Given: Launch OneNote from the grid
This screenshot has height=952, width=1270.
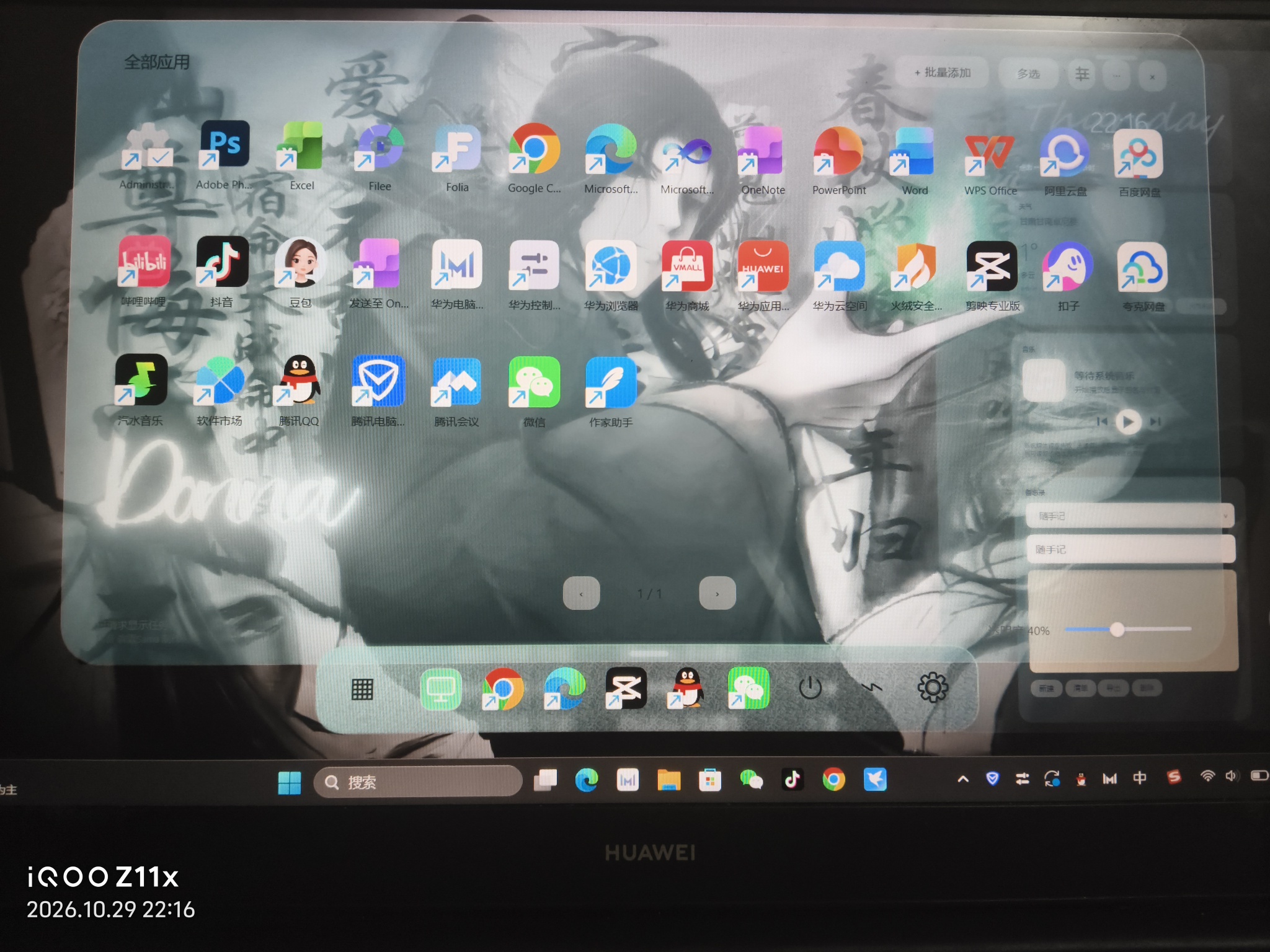Looking at the screenshot, I should (762, 151).
